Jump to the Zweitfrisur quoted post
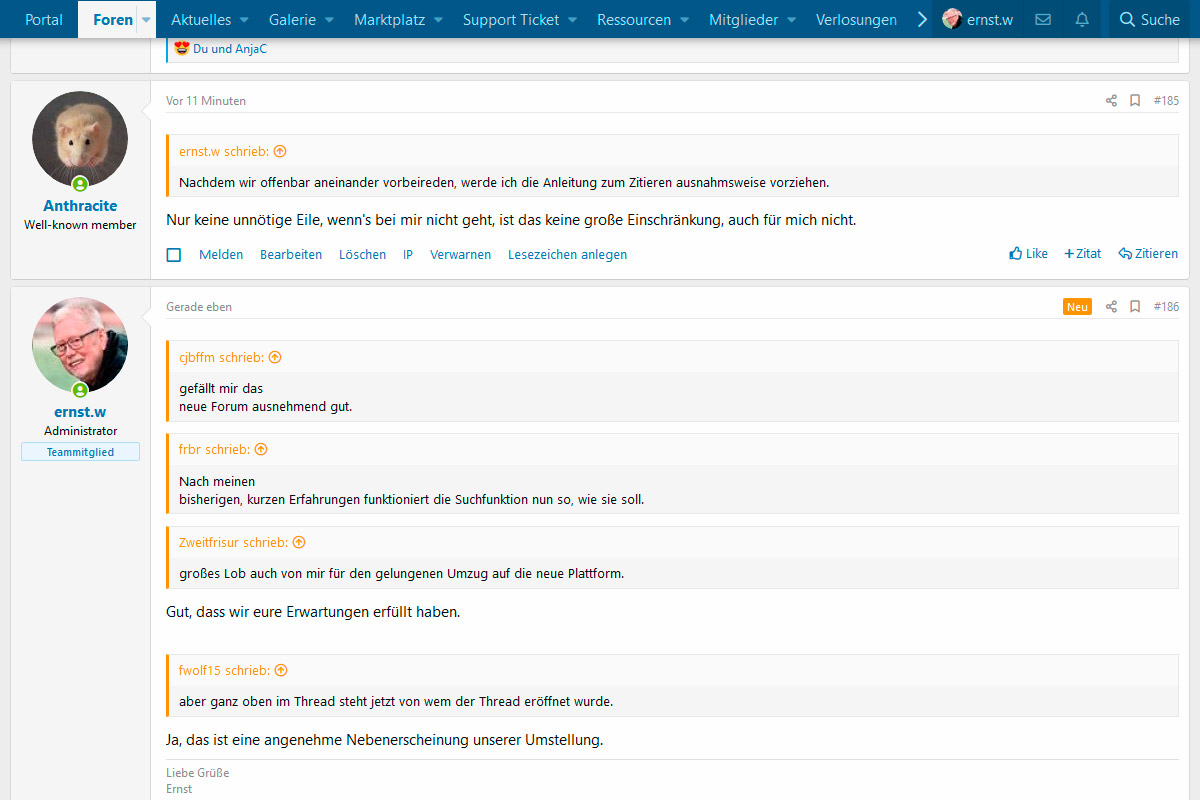This screenshot has width=1200, height=800. (299, 542)
